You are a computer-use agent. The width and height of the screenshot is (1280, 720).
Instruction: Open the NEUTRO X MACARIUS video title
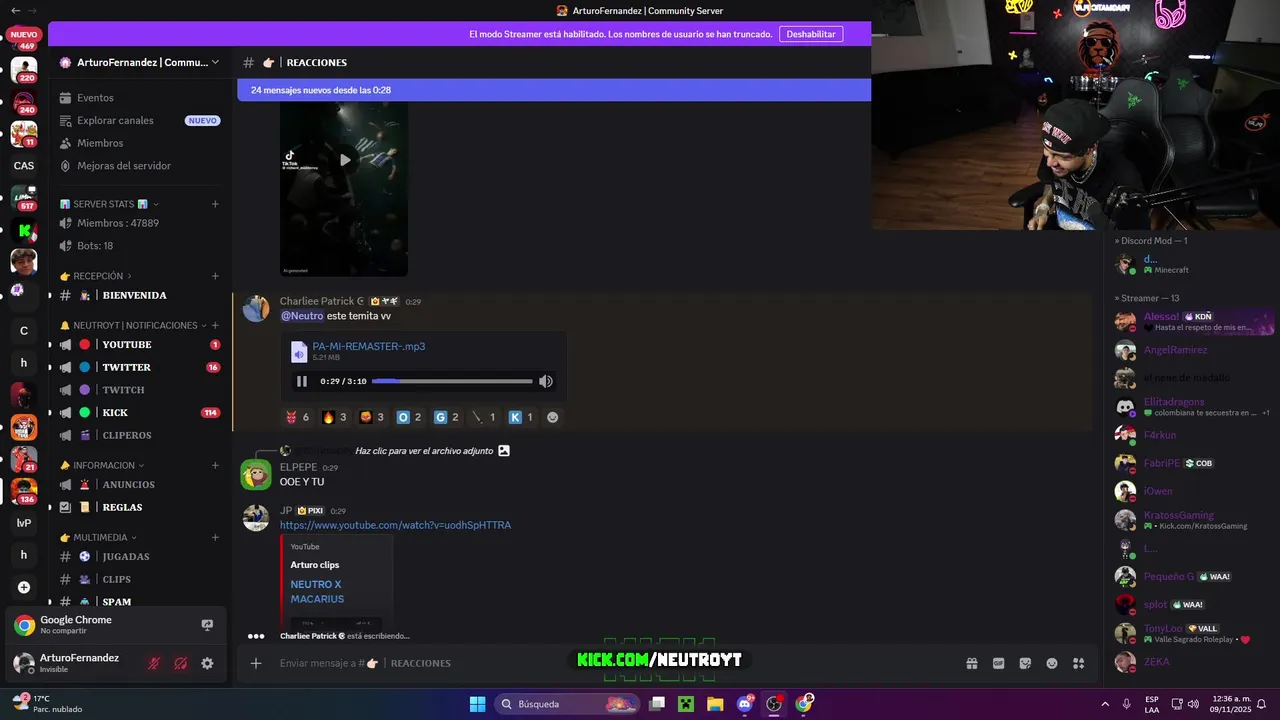pos(317,592)
